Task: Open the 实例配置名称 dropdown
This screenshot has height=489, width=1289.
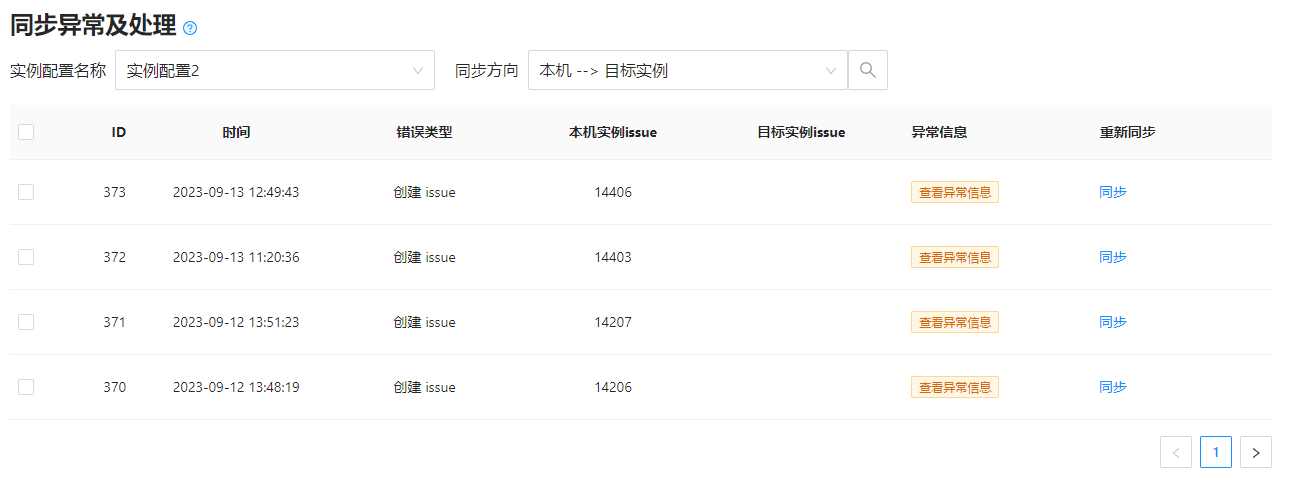Action: click(x=275, y=70)
